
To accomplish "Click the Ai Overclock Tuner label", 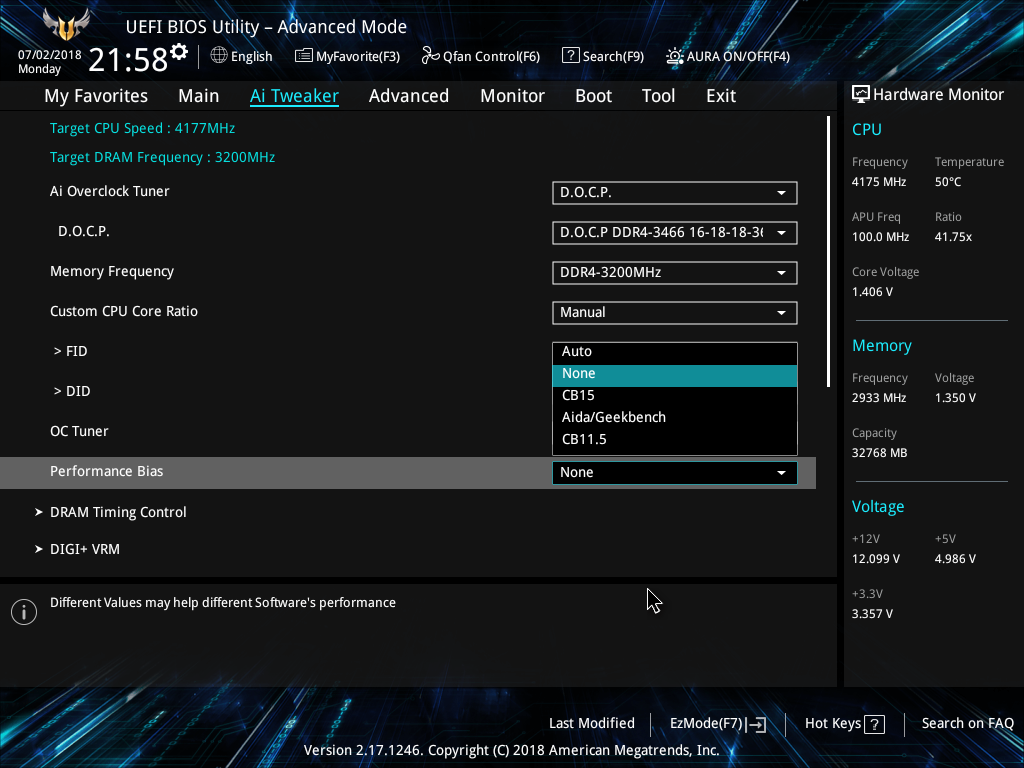I will click(x=110, y=191).
